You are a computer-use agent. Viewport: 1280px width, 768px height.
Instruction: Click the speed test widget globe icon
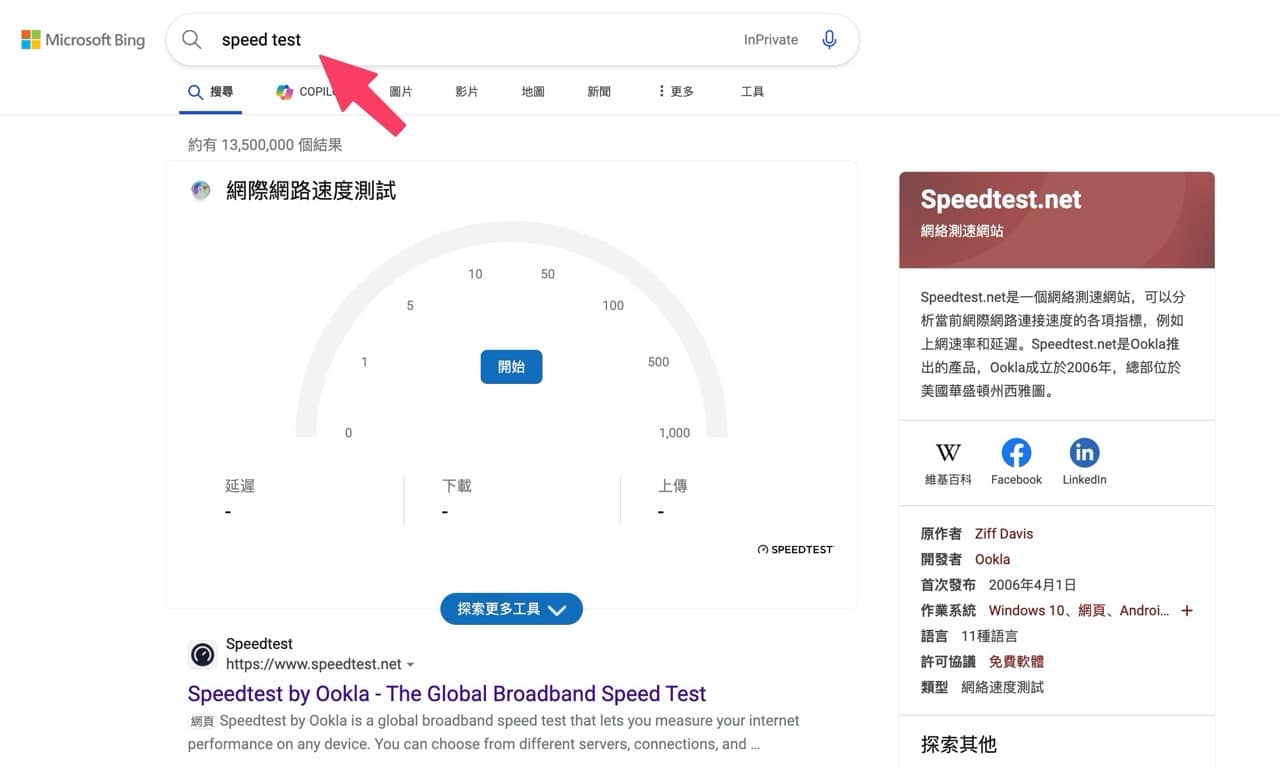pos(201,191)
